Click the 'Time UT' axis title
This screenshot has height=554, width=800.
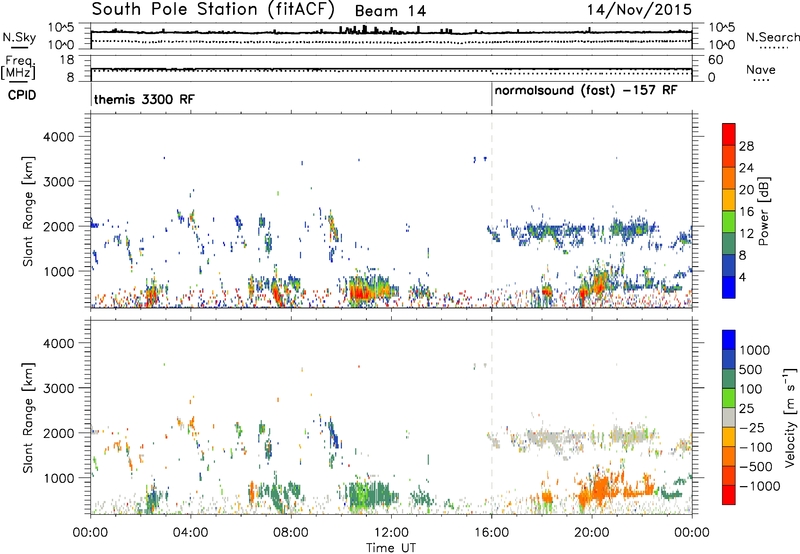tap(391, 548)
